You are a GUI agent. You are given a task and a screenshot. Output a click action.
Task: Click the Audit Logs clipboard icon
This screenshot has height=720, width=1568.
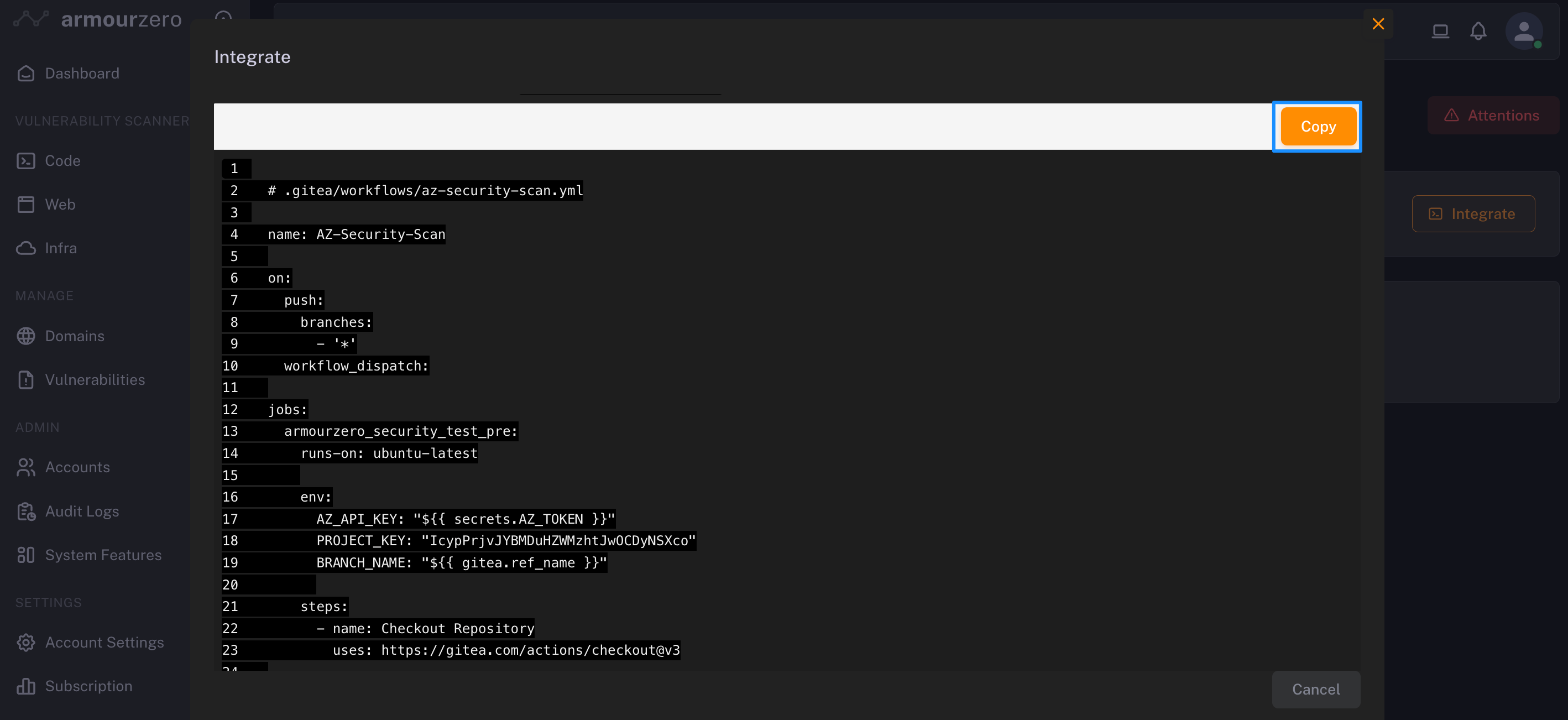coord(25,511)
